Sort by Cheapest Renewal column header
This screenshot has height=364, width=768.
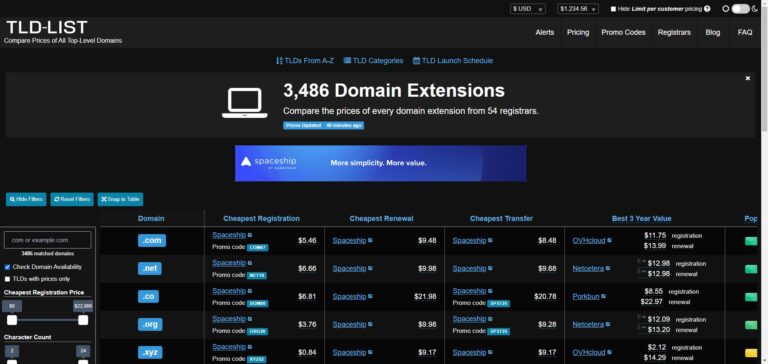pos(382,218)
